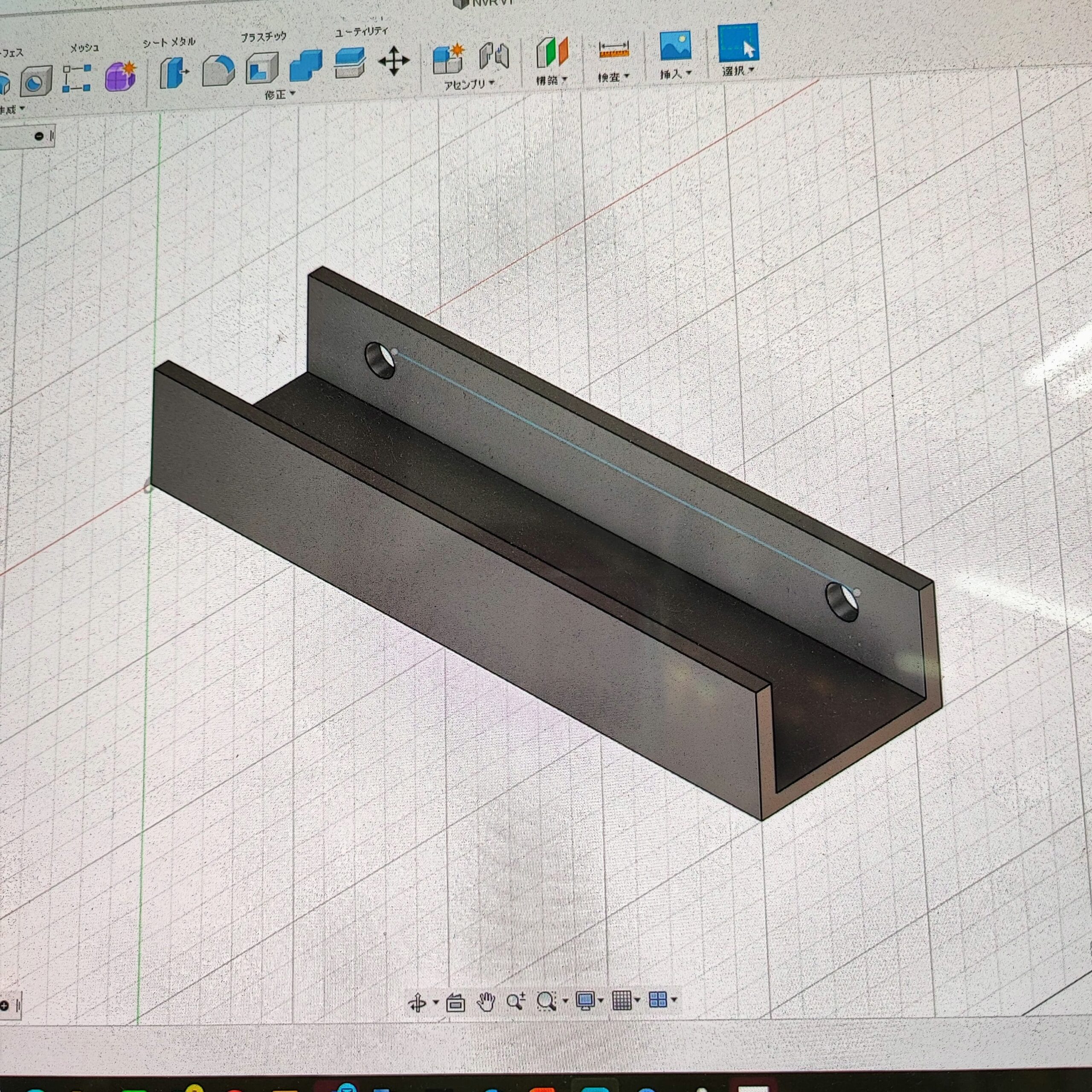The image size is (1092, 1092).
Task: Expand the bottom-left panel plus icon
Action: 4,1005
